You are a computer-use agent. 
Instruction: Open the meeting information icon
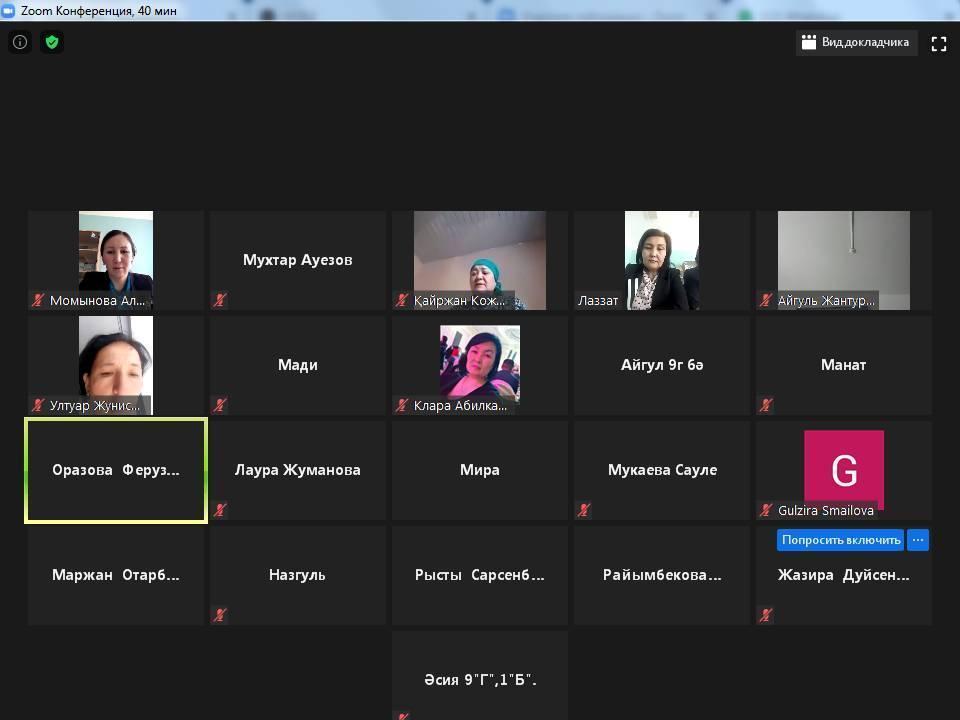[20, 42]
